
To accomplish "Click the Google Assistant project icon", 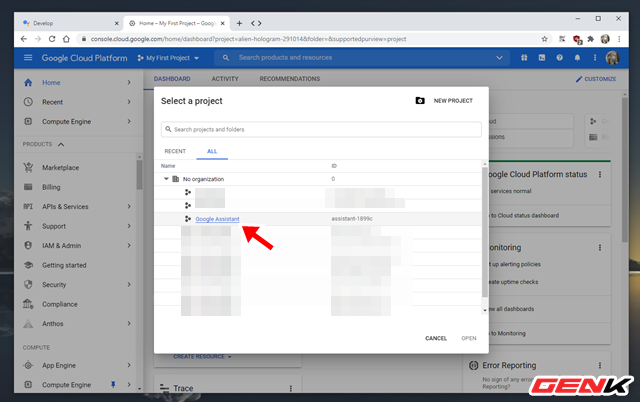I will (x=188, y=219).
